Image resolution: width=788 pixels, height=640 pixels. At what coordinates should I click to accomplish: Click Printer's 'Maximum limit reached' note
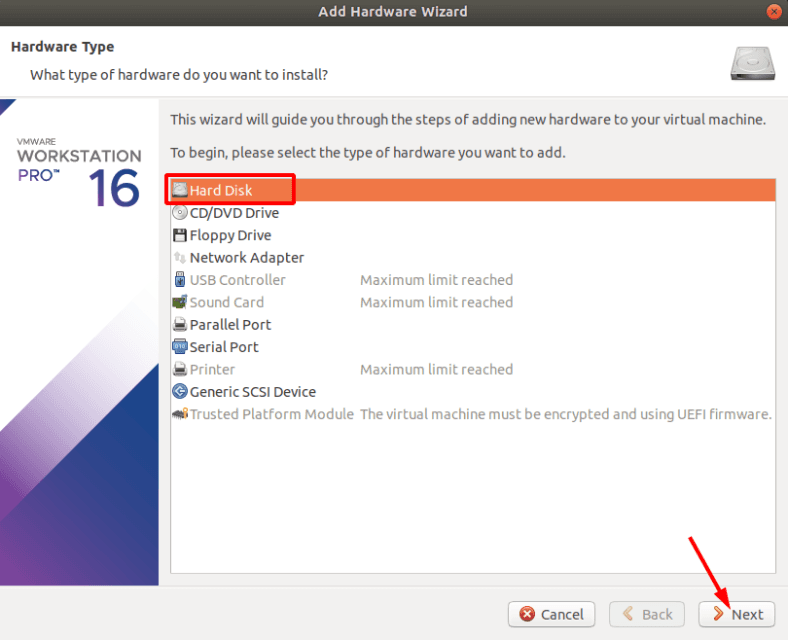pyautogui.click(x=436, y=369)
